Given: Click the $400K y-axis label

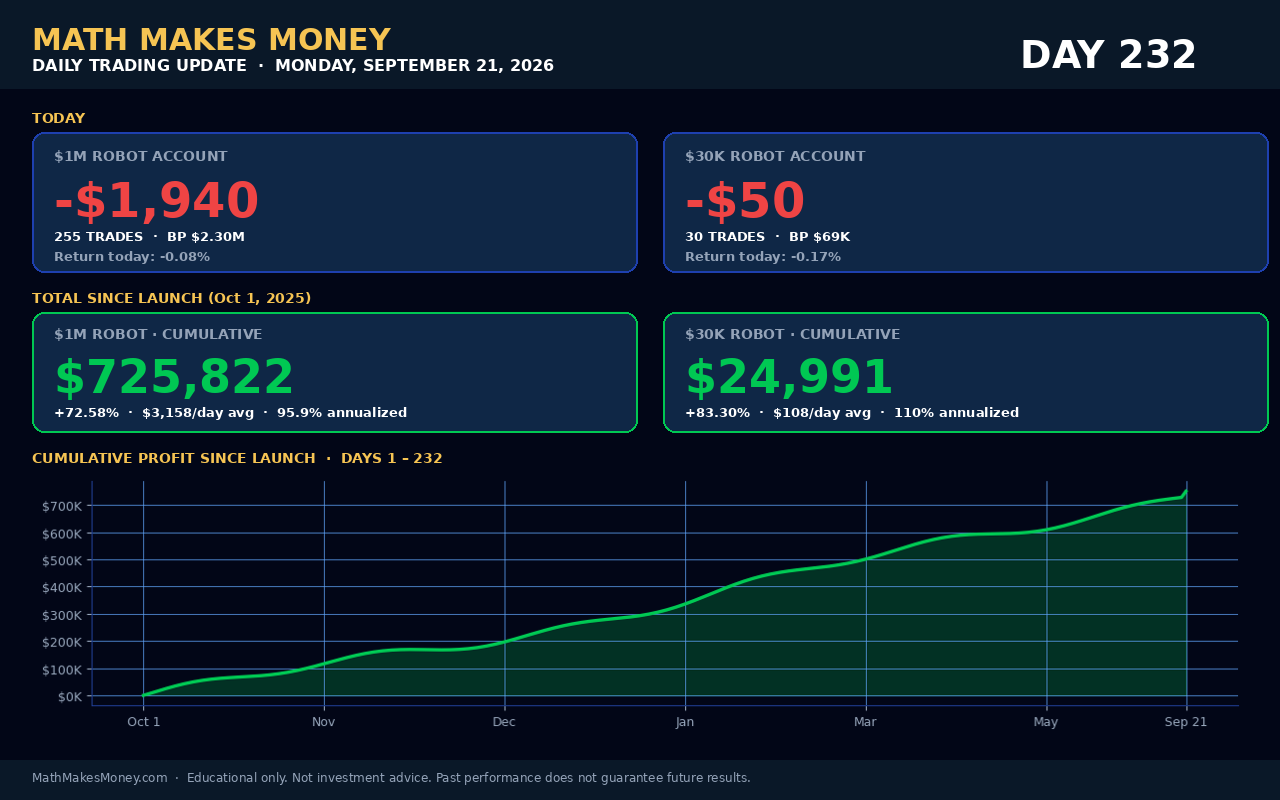Looking at the screenshot, I should coord(62,588).
